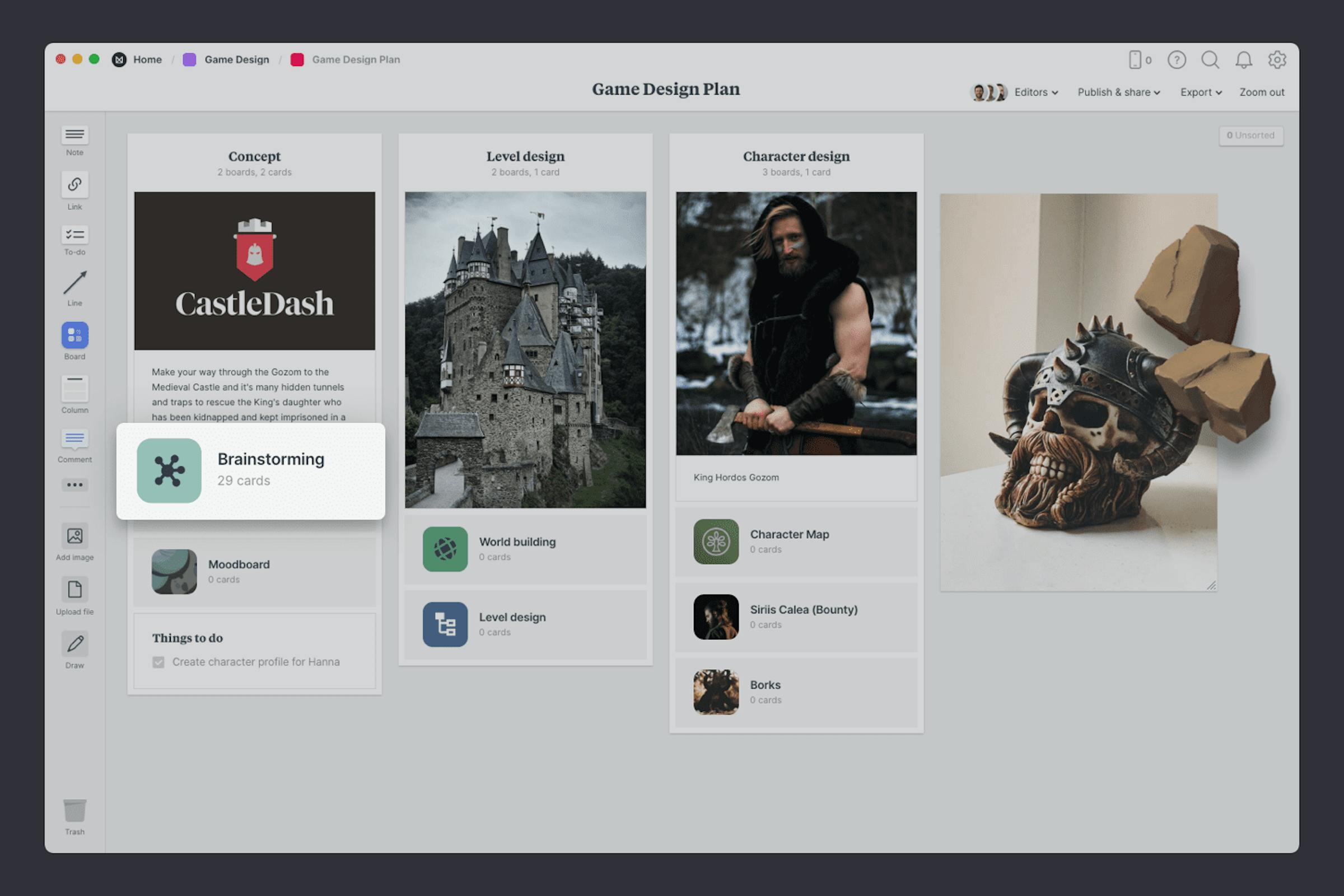Open the Trash
The height and width of the screenshot is (896, 1344).
[x=74, y=811]
